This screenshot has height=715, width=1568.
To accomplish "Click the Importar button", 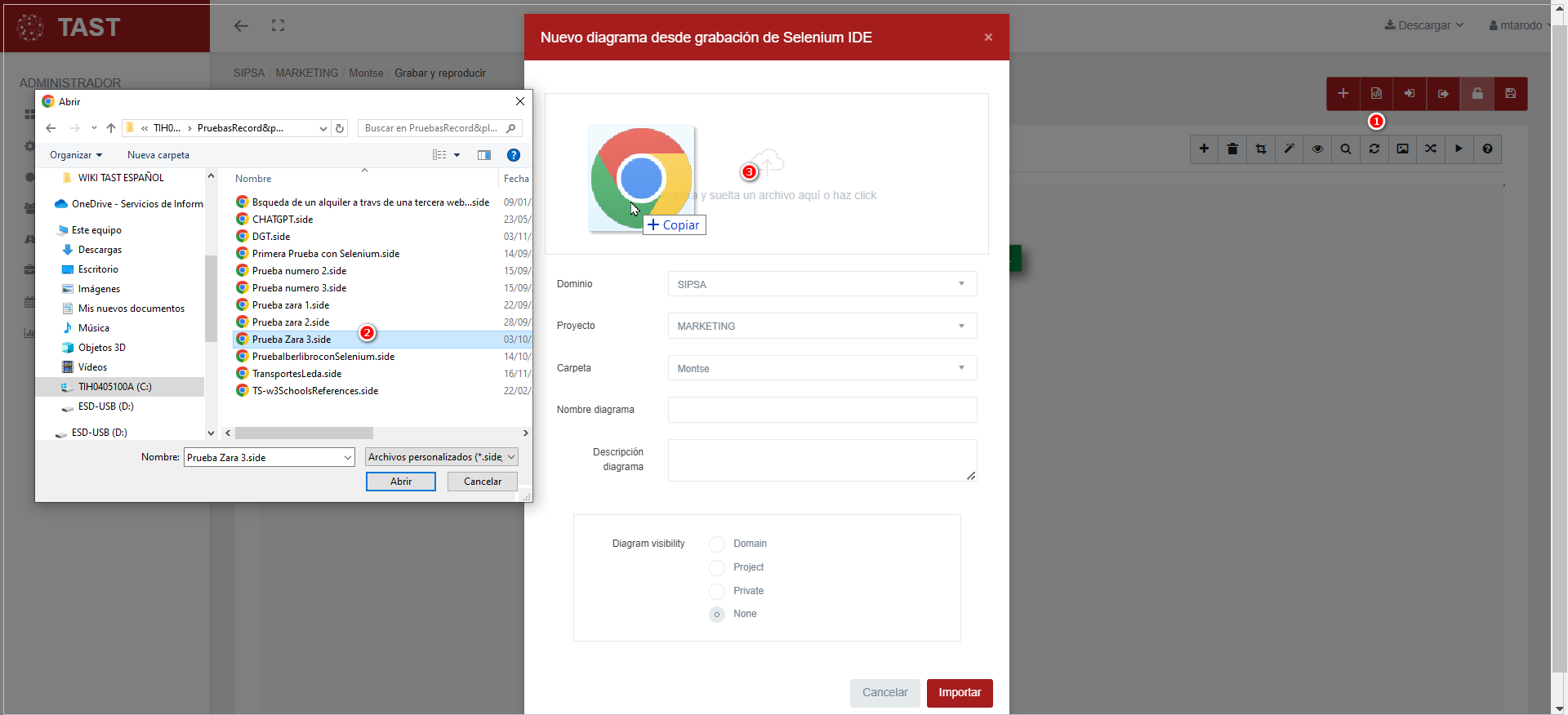I will pos(959,693).
